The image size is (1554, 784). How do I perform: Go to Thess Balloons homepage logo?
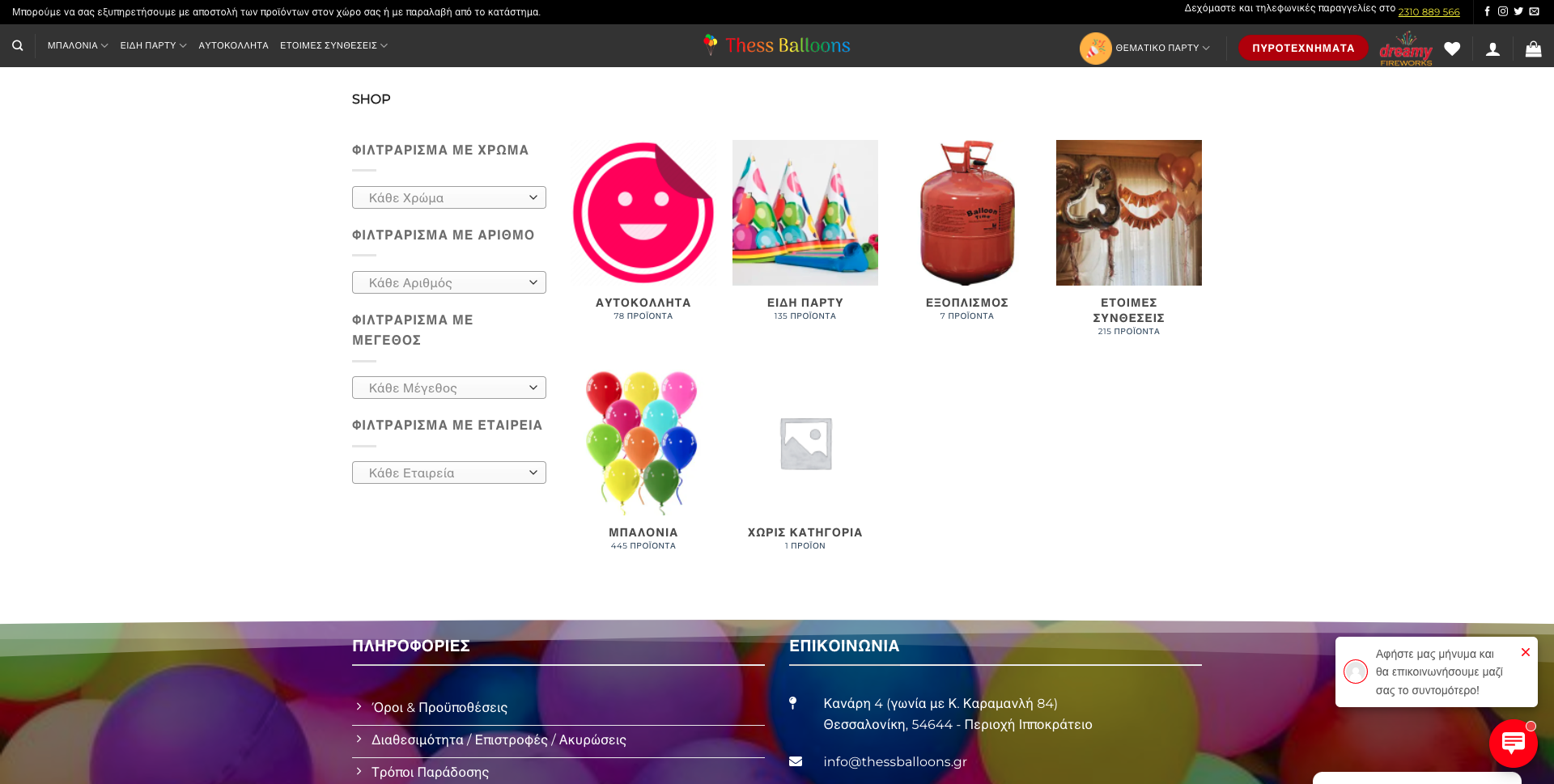point(777,45)
